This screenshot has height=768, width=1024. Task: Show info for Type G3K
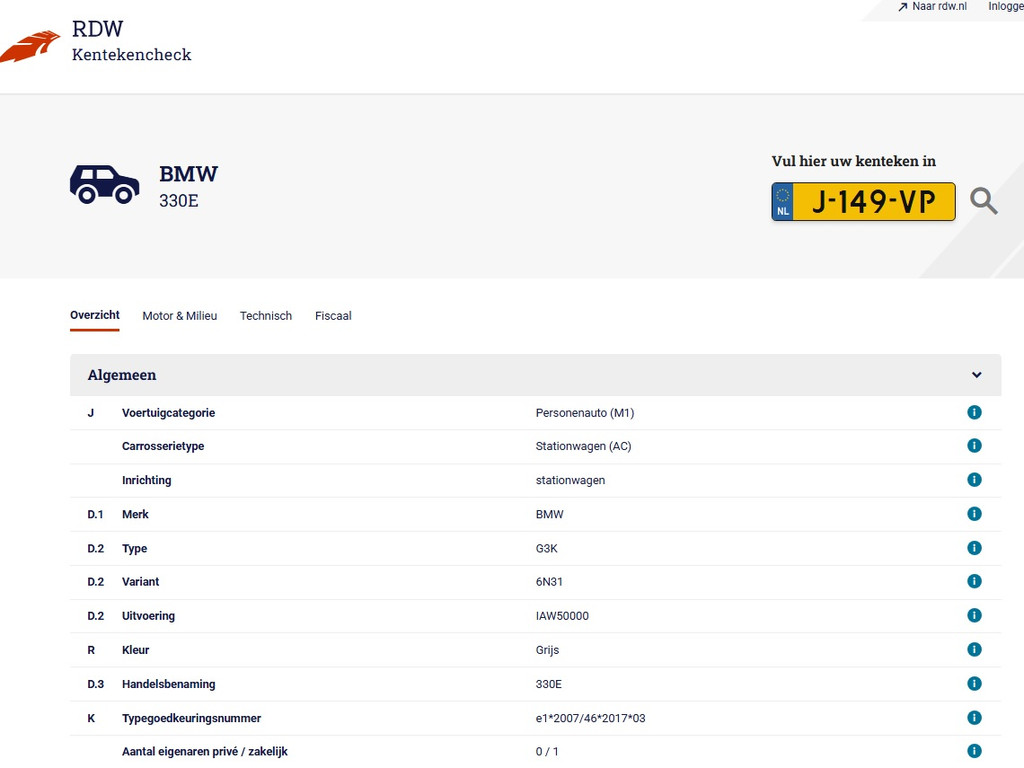pyautogui.click(x=974, y=548)
